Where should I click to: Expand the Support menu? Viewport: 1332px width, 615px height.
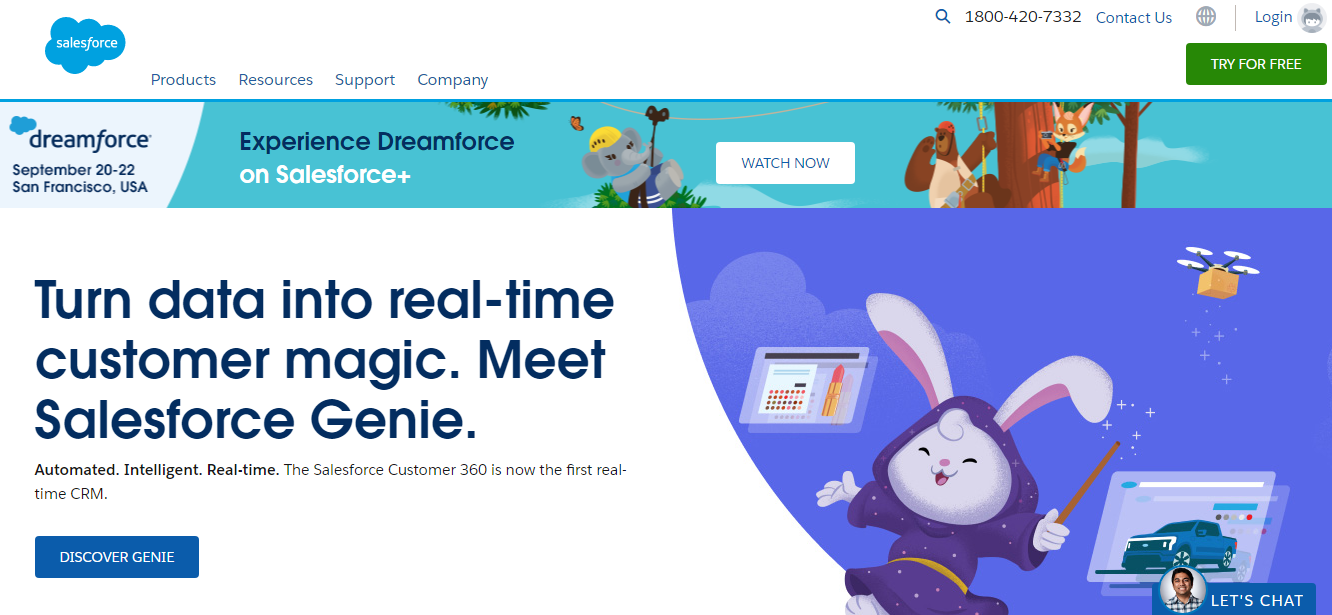click(365, 80)
